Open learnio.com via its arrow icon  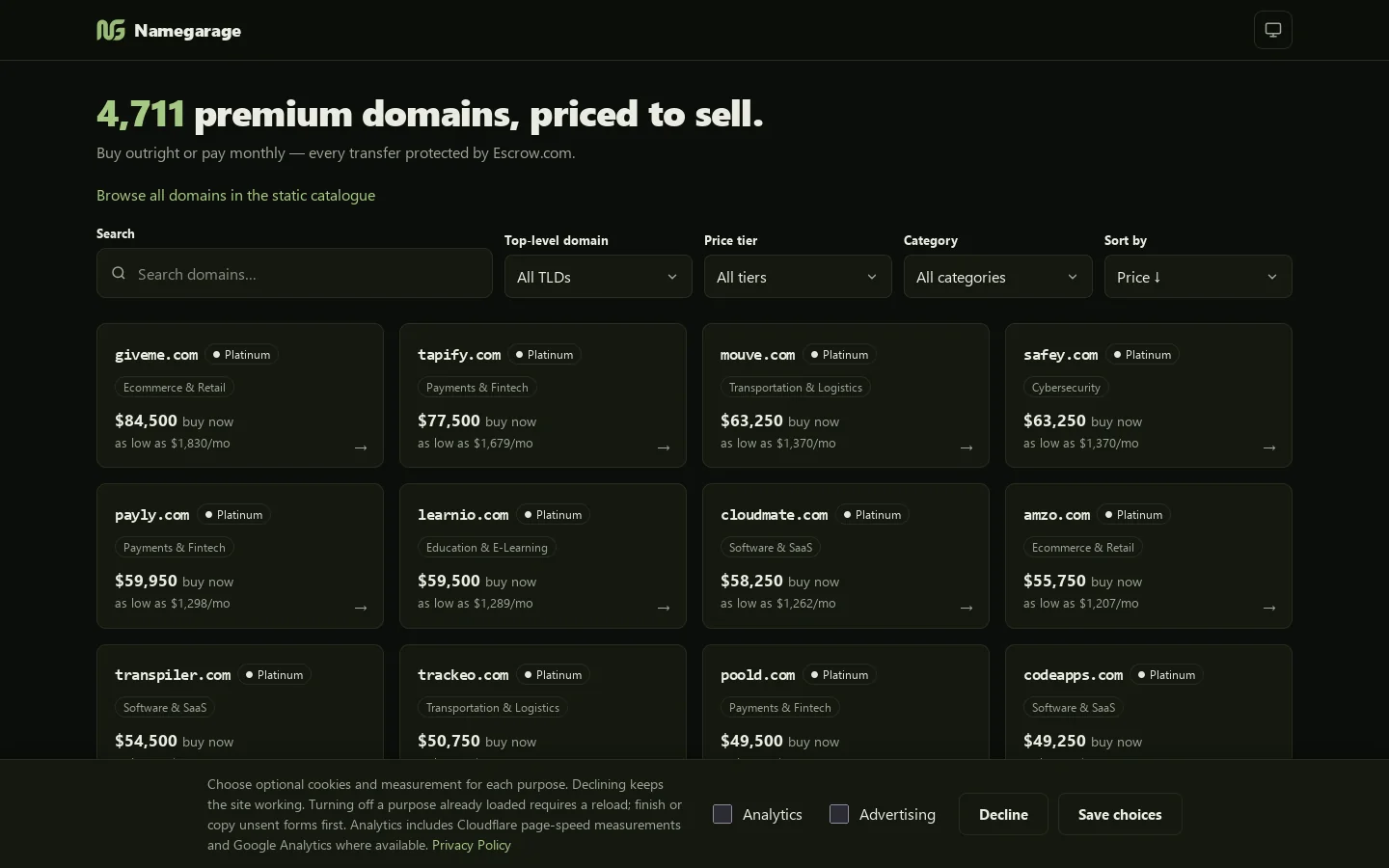coord(664,608)
